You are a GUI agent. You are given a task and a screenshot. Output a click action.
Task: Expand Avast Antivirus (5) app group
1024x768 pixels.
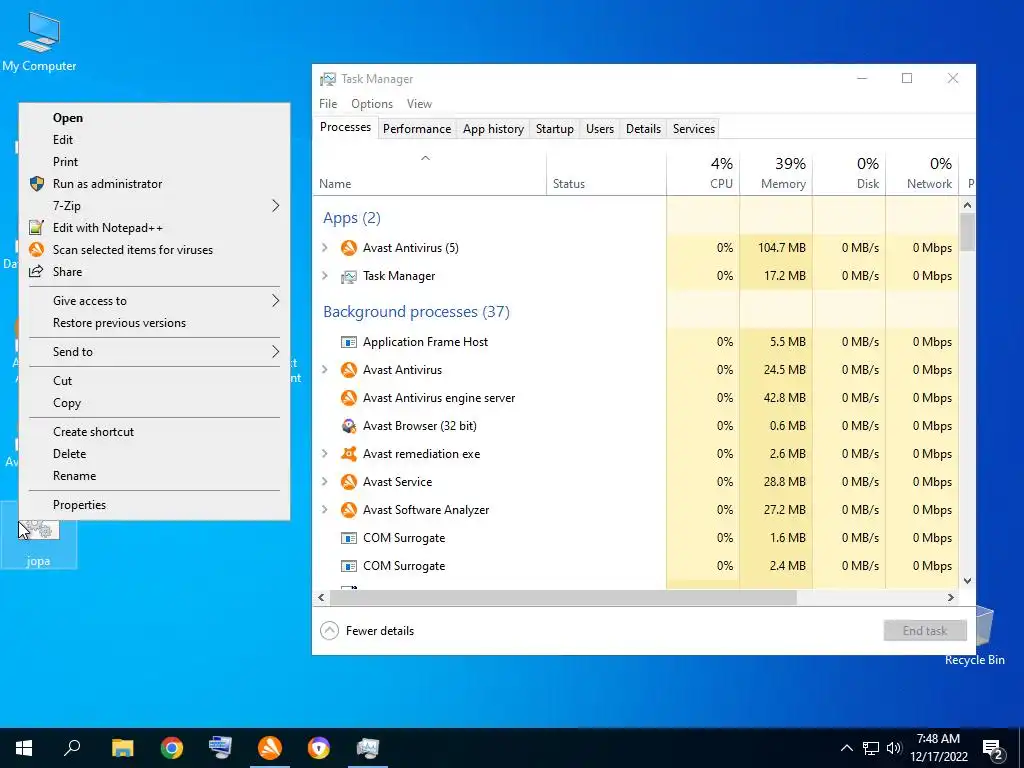click(325, 248)
